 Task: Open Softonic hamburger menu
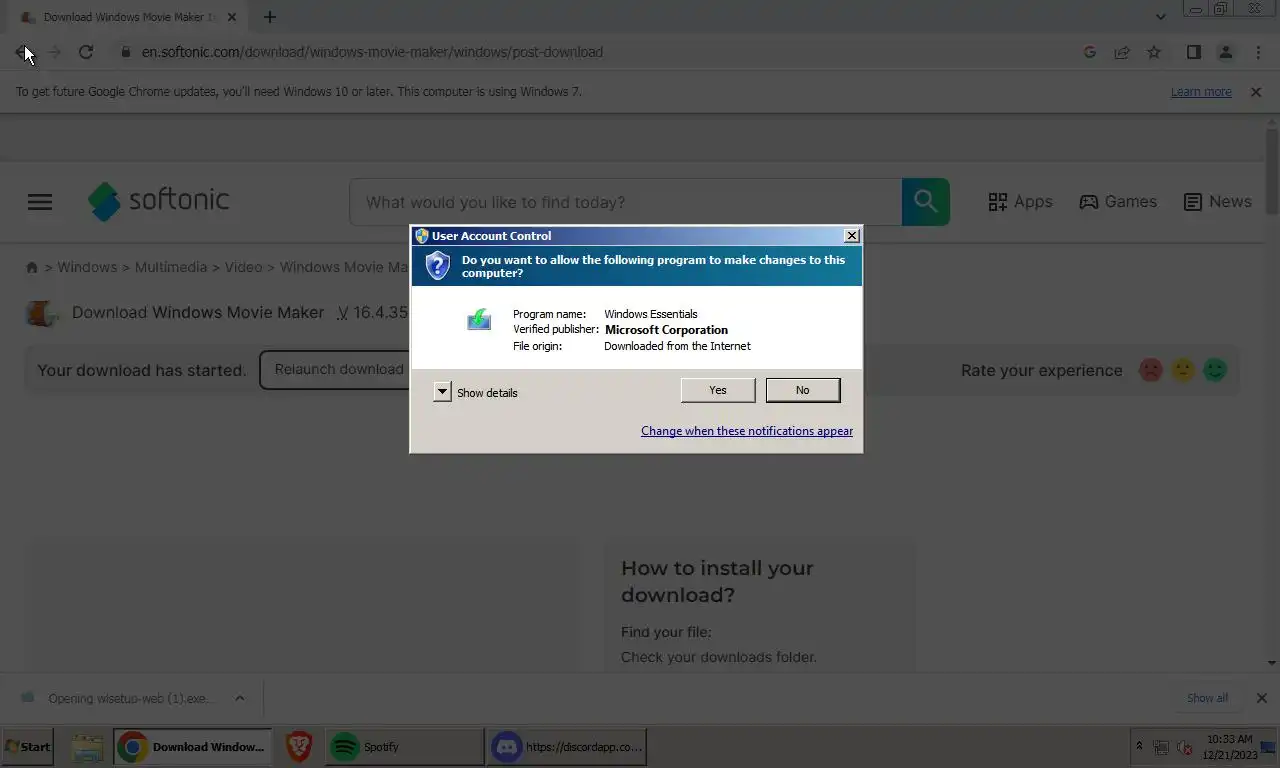40,202
